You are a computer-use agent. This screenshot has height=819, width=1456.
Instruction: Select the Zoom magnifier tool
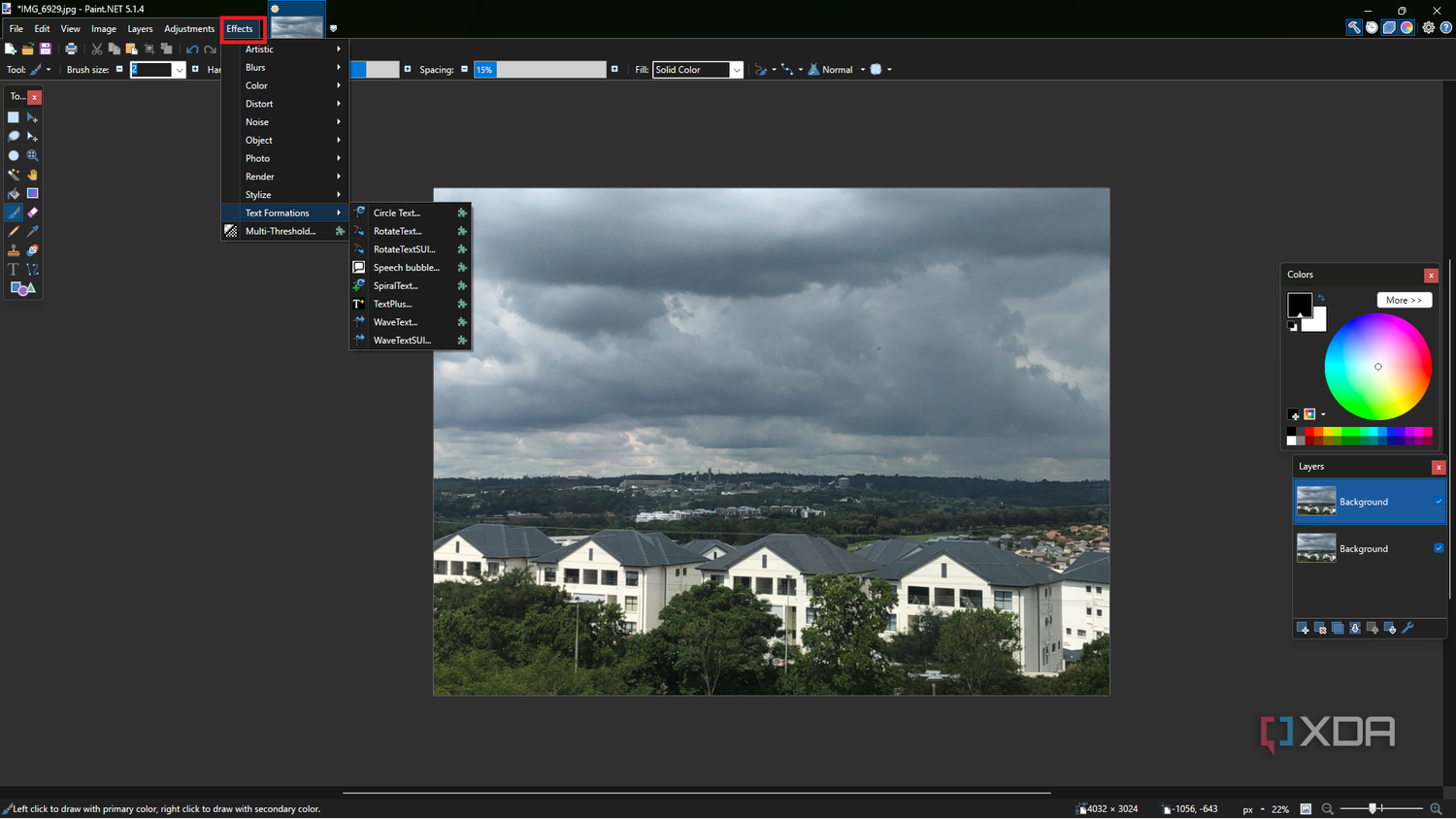point(32,155)
